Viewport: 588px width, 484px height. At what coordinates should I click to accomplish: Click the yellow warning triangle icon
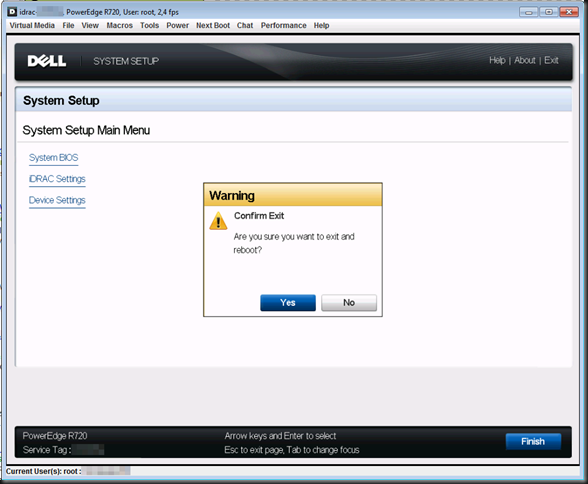pos(218,220)
